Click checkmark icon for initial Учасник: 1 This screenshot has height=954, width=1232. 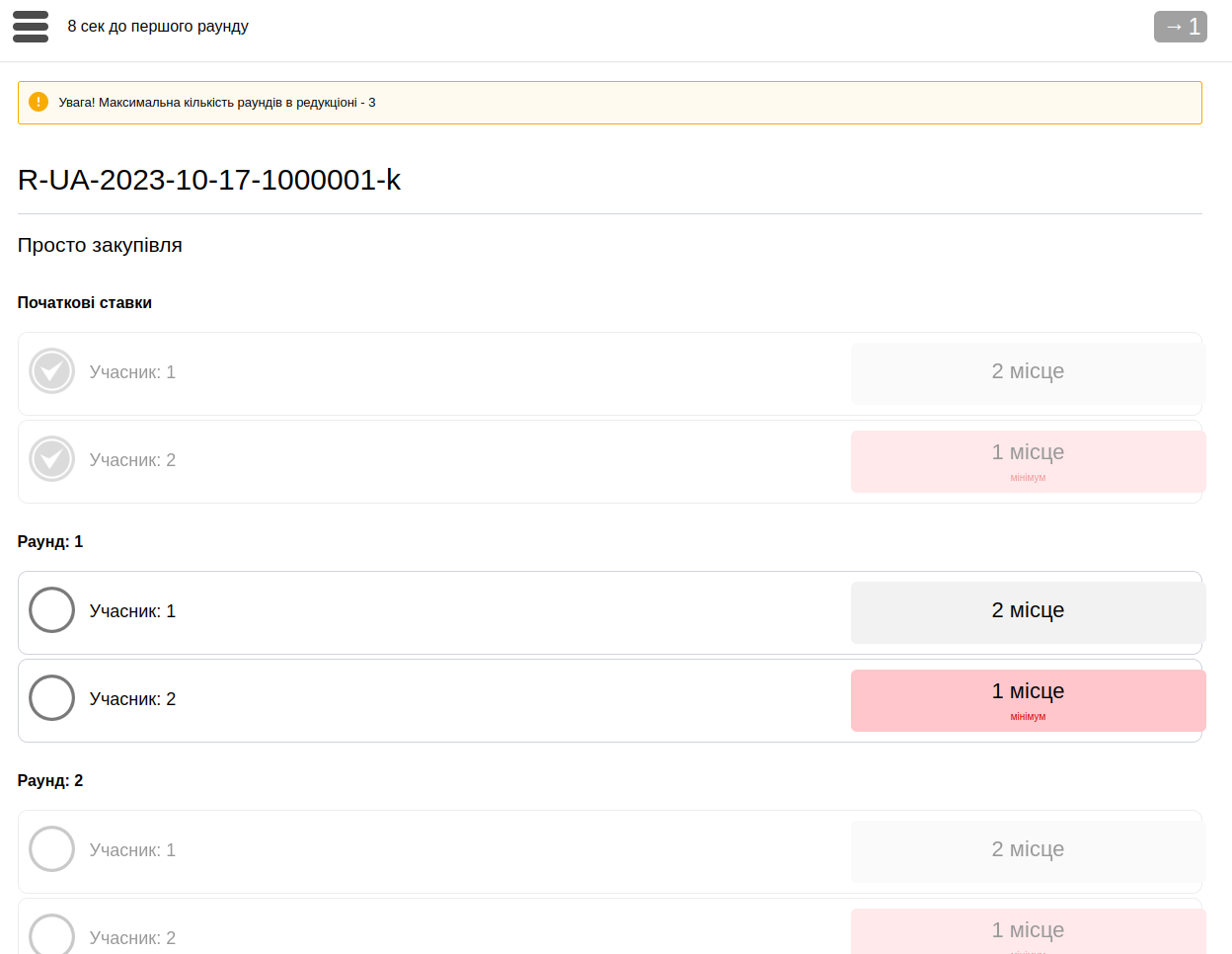51,371
